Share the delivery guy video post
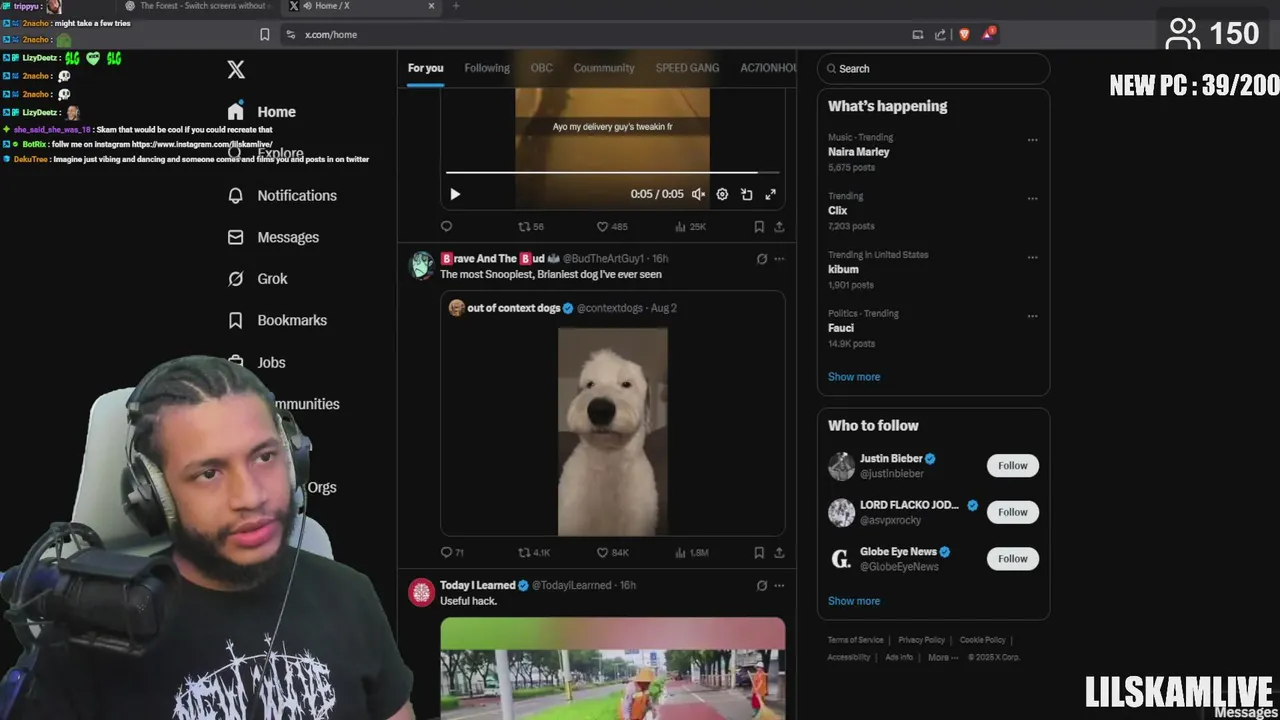Image resolution: width=1280 pixels, height=720 pixels. pyautogui.click(x=779, y=227)
